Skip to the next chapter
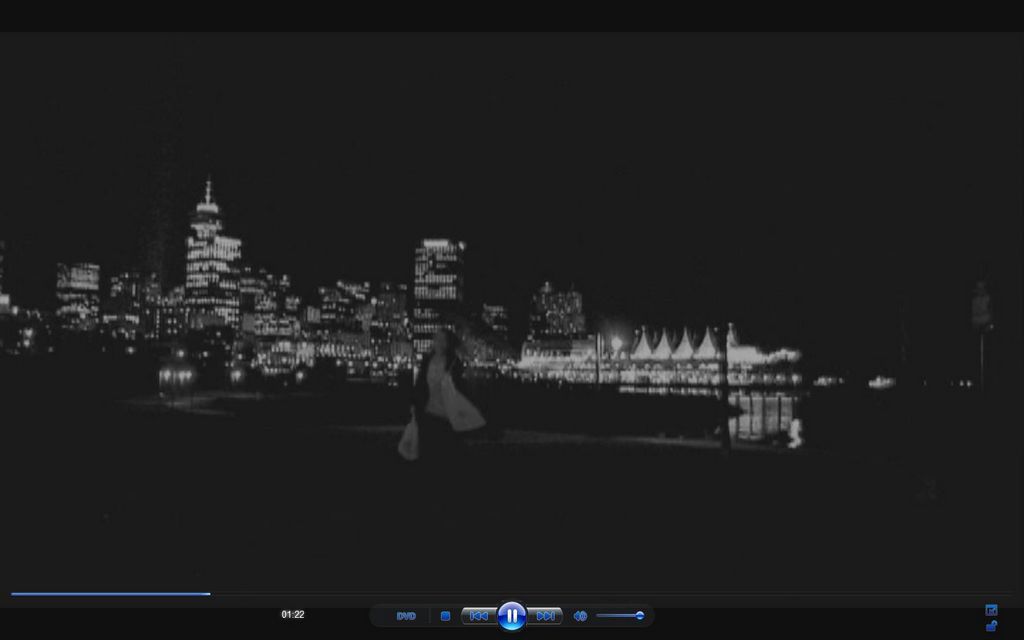Image resolution: width=1024 pixels, height=640 pixels. (545, 616)
